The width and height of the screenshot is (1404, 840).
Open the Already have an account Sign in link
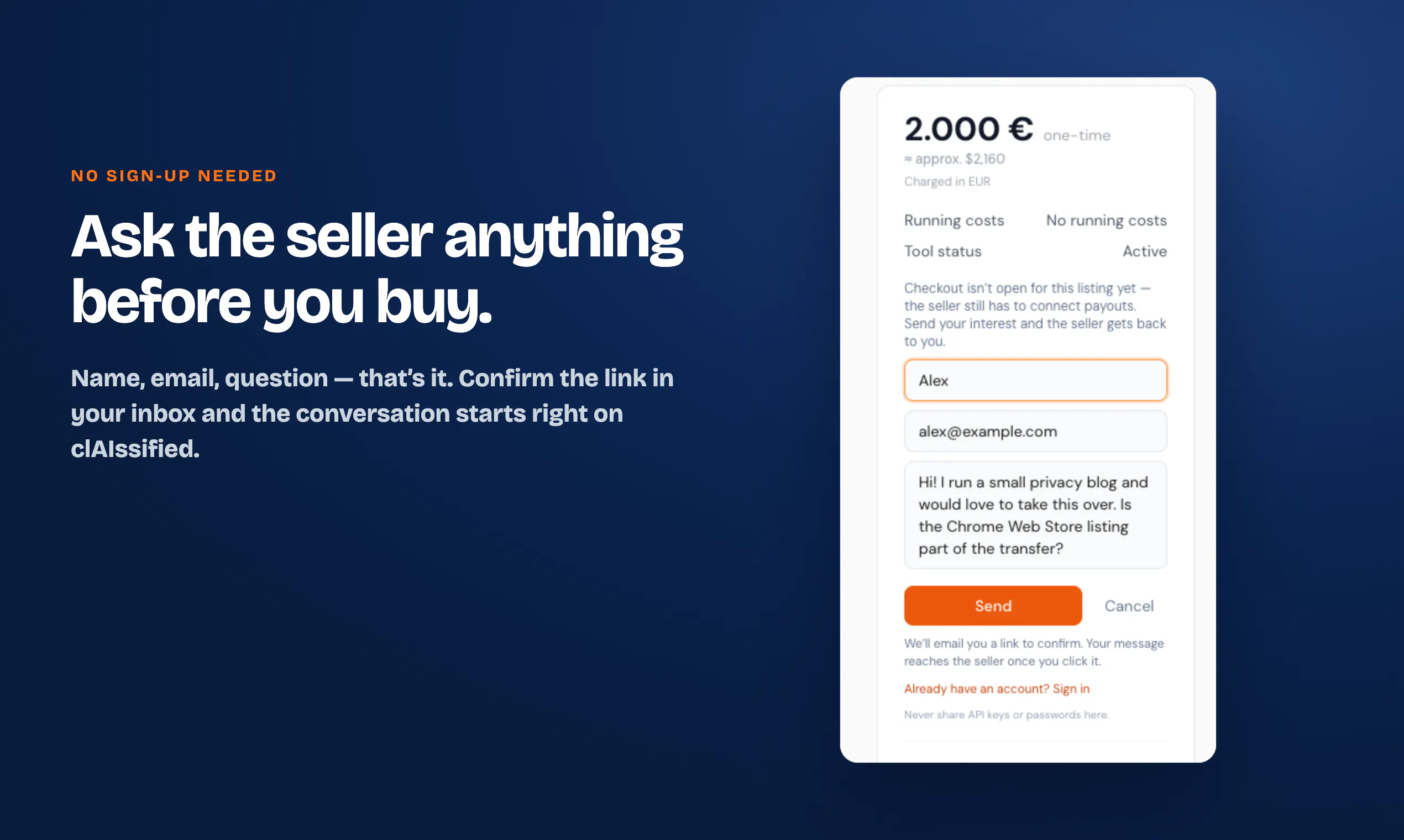[x=997, y=688]
